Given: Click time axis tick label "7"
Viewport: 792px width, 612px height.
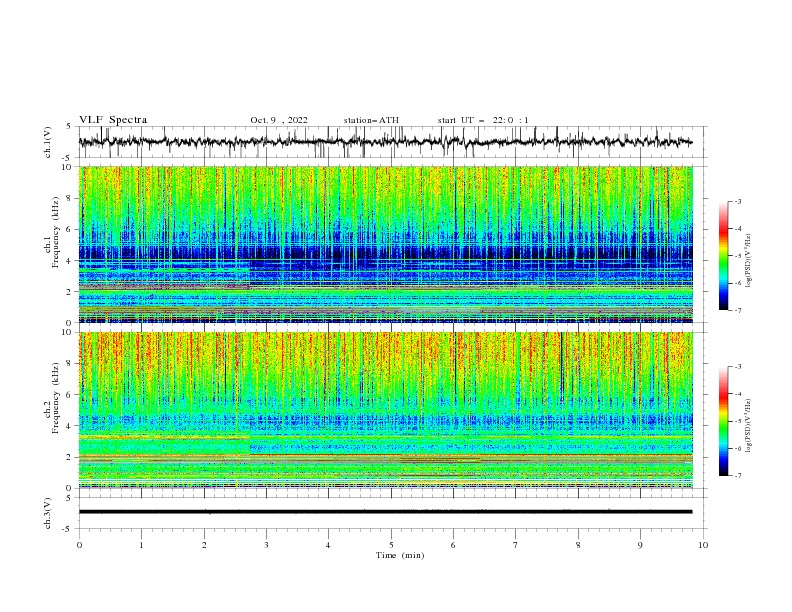Looking at the screenshot, I should coord(516,545).
